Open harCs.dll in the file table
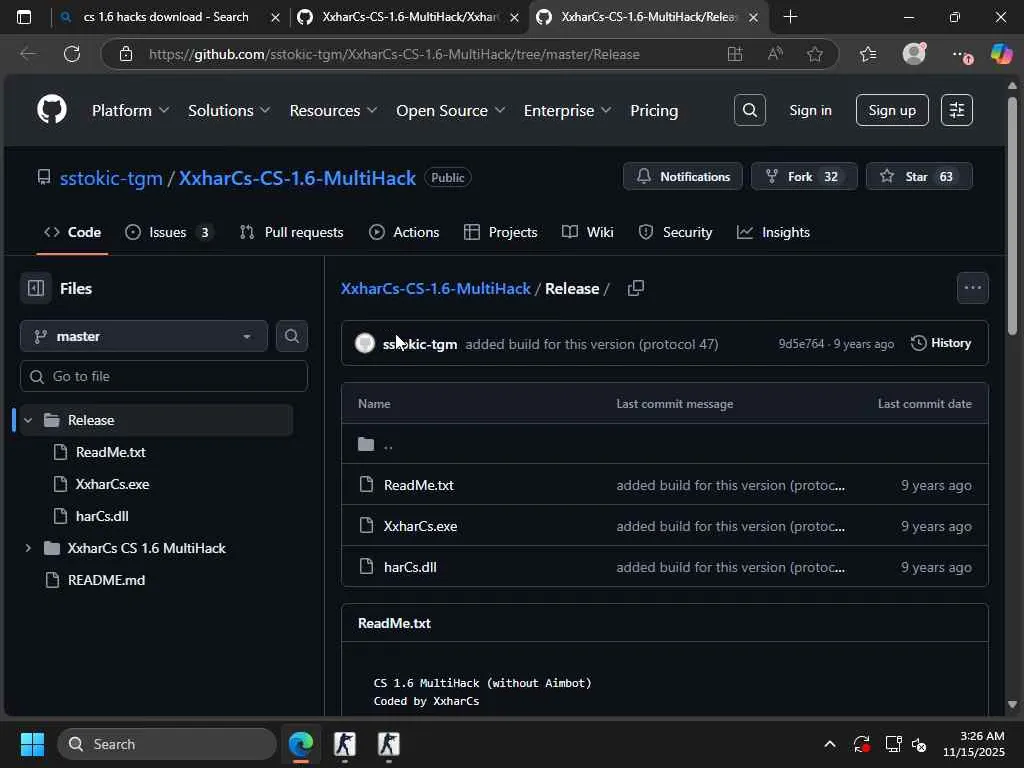Screen dimensions: 1024x768 point(410,567)
